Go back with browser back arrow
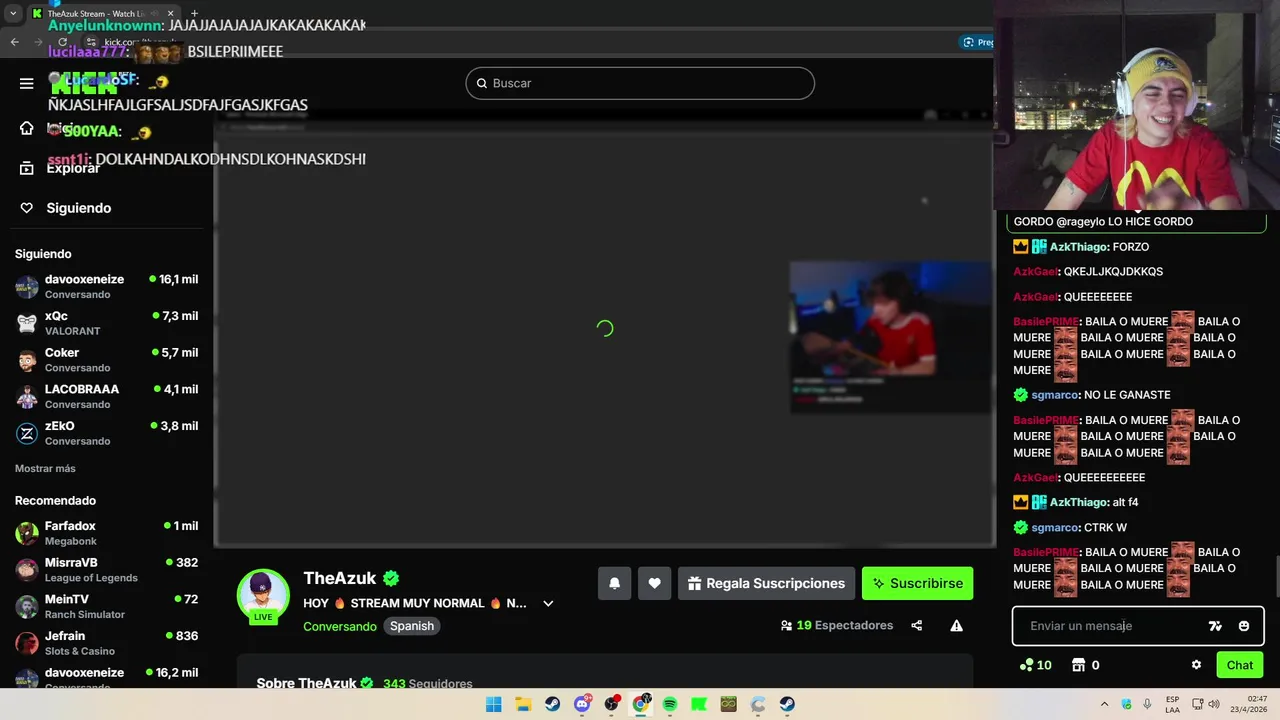The width and height of the screenshot is (1280, 720). tap(14, 42)
